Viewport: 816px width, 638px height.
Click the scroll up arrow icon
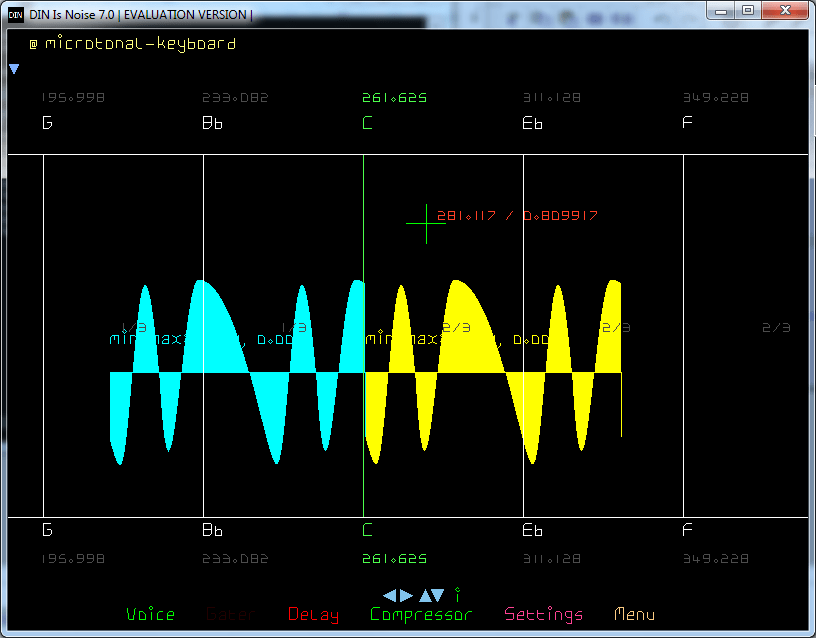[x=424, y=595]
